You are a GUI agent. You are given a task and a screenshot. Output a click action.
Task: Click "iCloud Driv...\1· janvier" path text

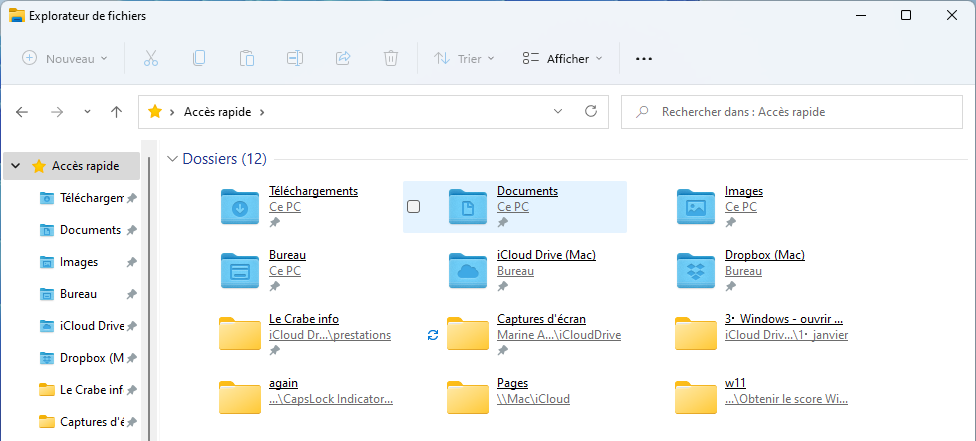[787, 335]
